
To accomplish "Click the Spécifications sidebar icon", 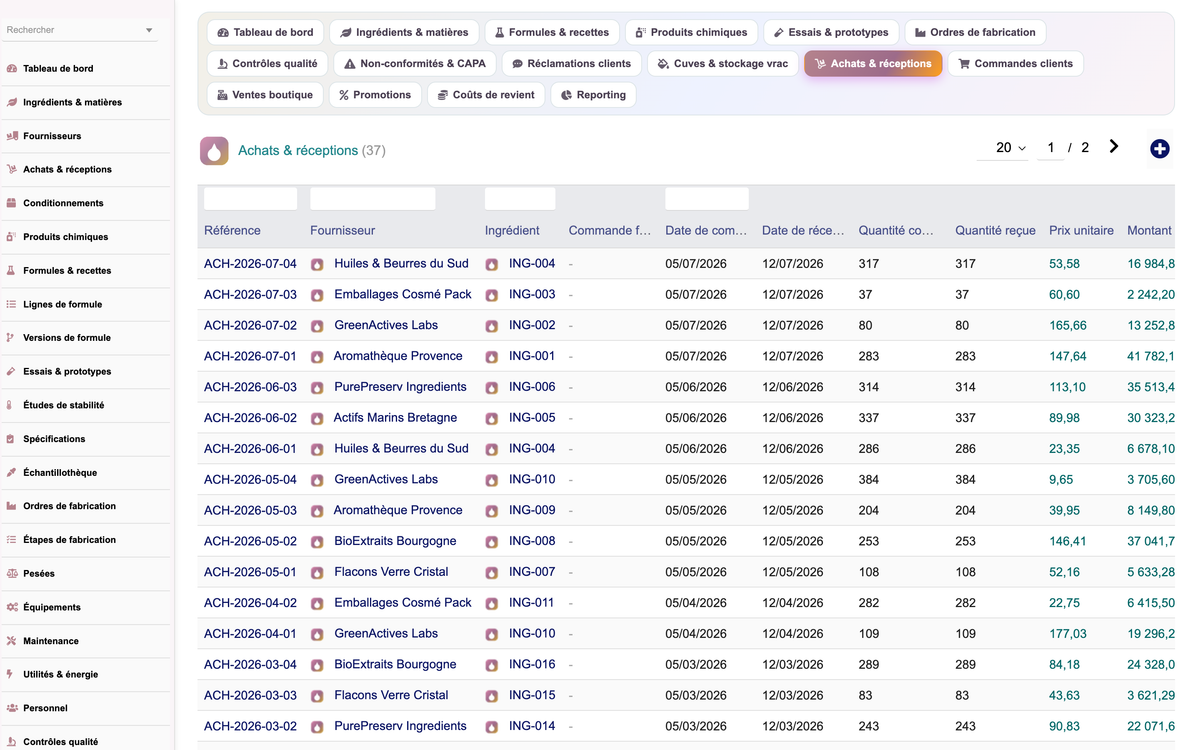I will [x=12, y=439].
